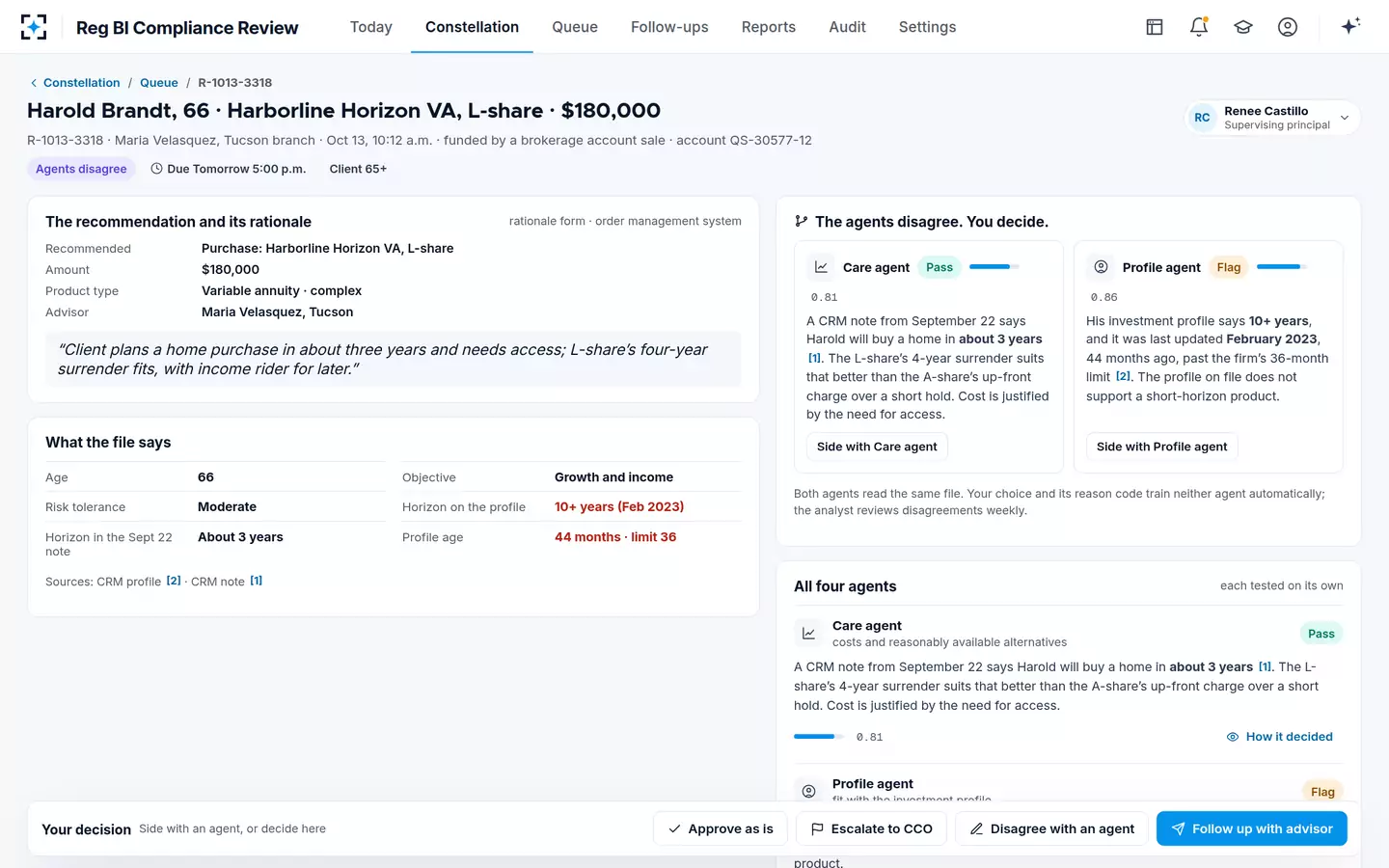Go to the Audit tab
Viewport: 1389px width, 868px height.
[x=848, y=27]
